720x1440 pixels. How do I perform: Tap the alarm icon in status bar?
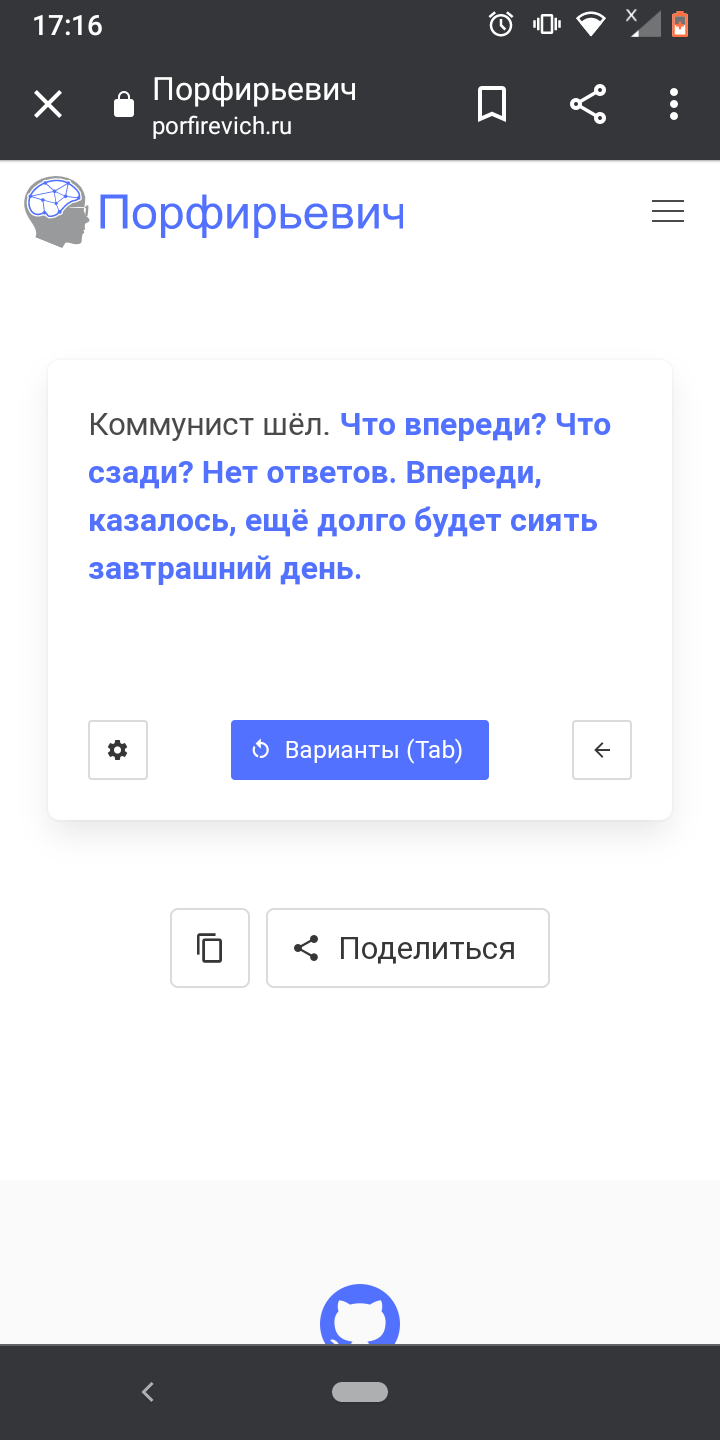click(x=501, y=24)
